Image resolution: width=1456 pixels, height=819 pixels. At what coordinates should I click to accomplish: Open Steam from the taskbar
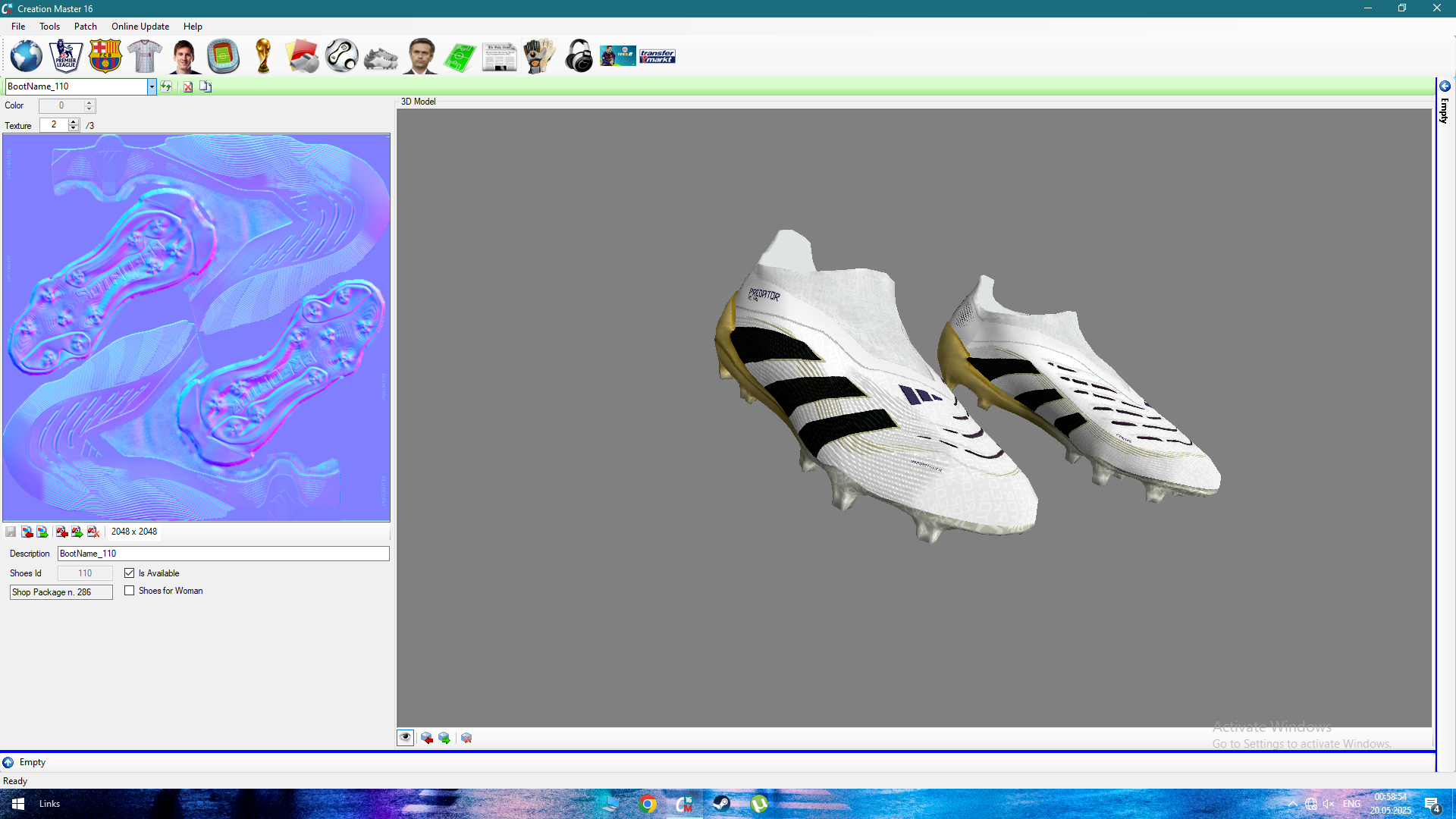pyautogui.click(x=721, y=804)
